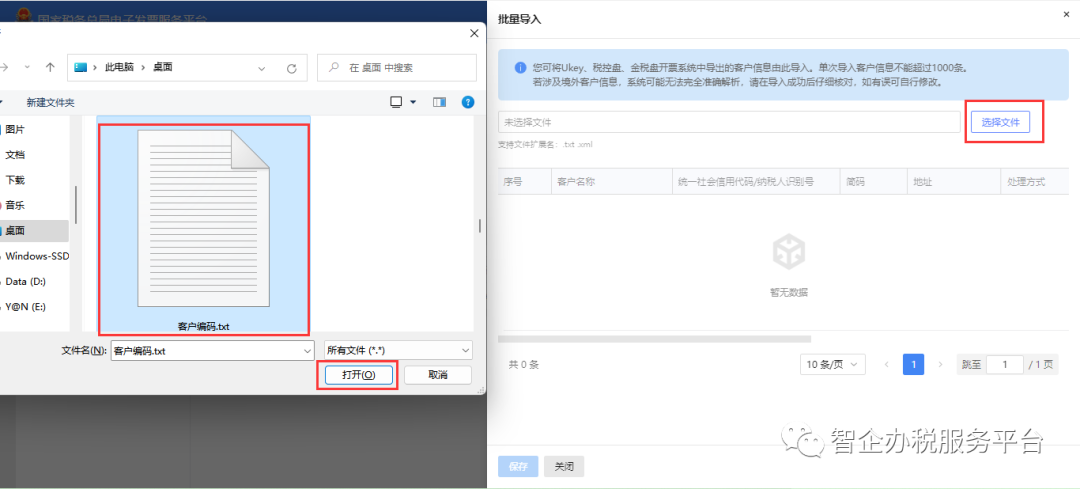Expand the 文件名 combo box dropdown arrow
The image size is (1080, 489).
(x=307, y=351)
